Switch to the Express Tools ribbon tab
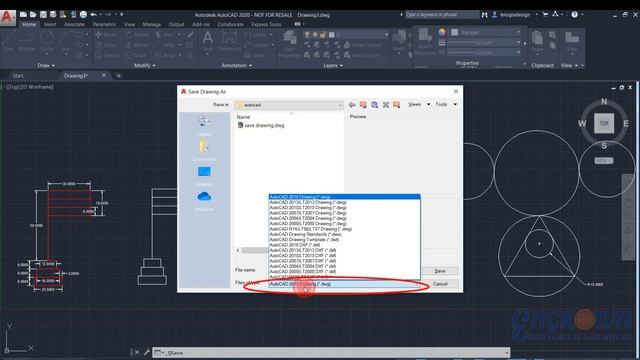The image size is (640, 360). coord(266,24)
